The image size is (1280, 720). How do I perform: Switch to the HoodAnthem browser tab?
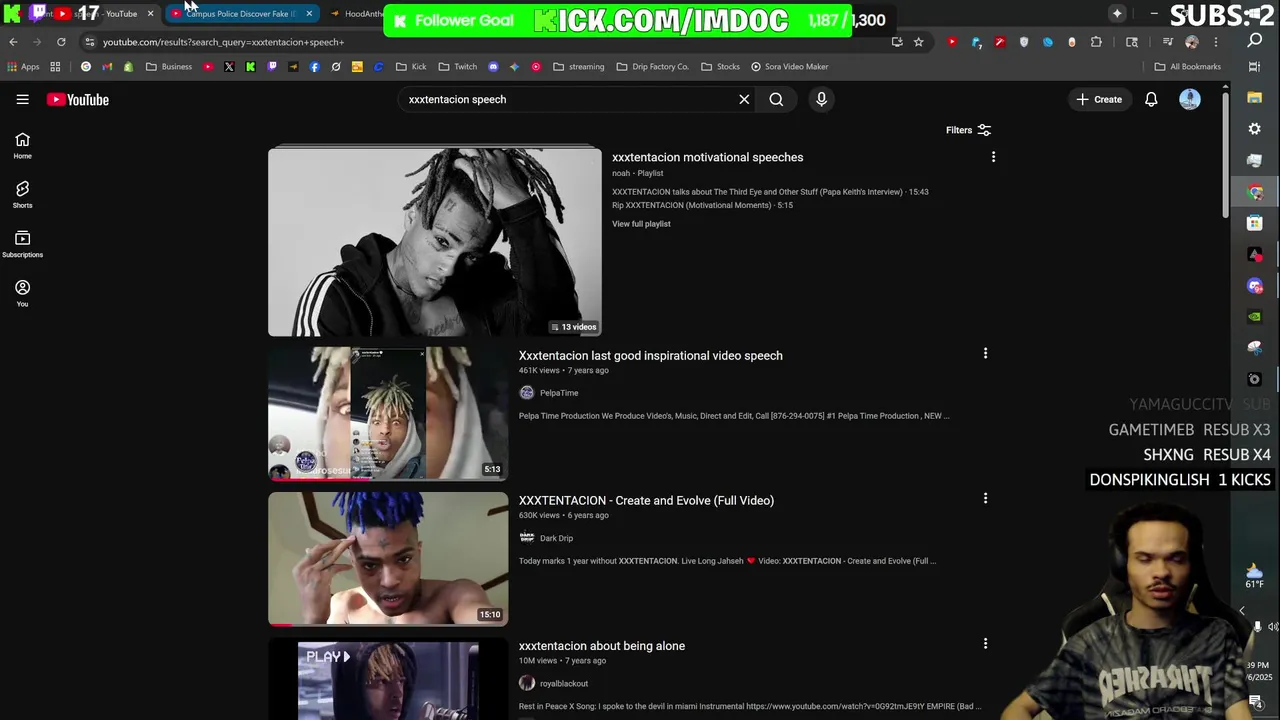(x=360, y=14)
